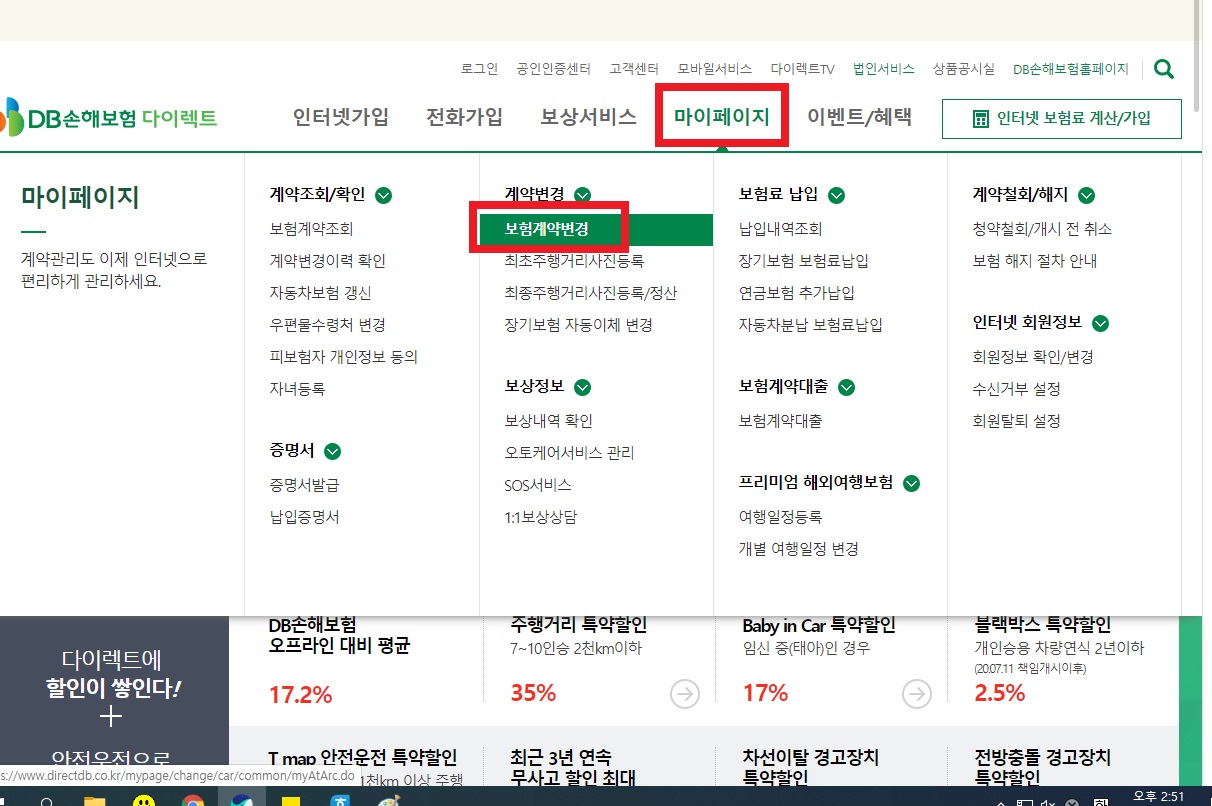1212x806 pixels.
Task: Go to DB손해보험홈페이지 link
Action: [1070, 69]
